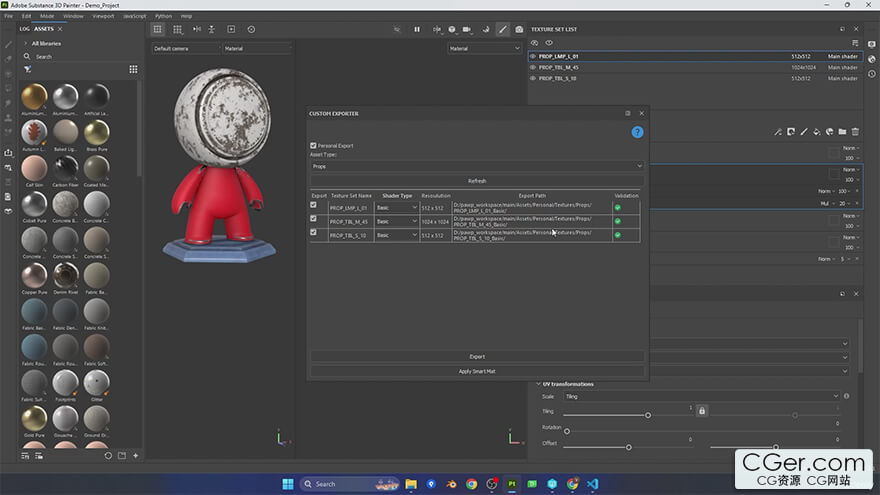Open Visual Studio Code from the taskbar
880x495 pixels.
click(x=592, y=484)
